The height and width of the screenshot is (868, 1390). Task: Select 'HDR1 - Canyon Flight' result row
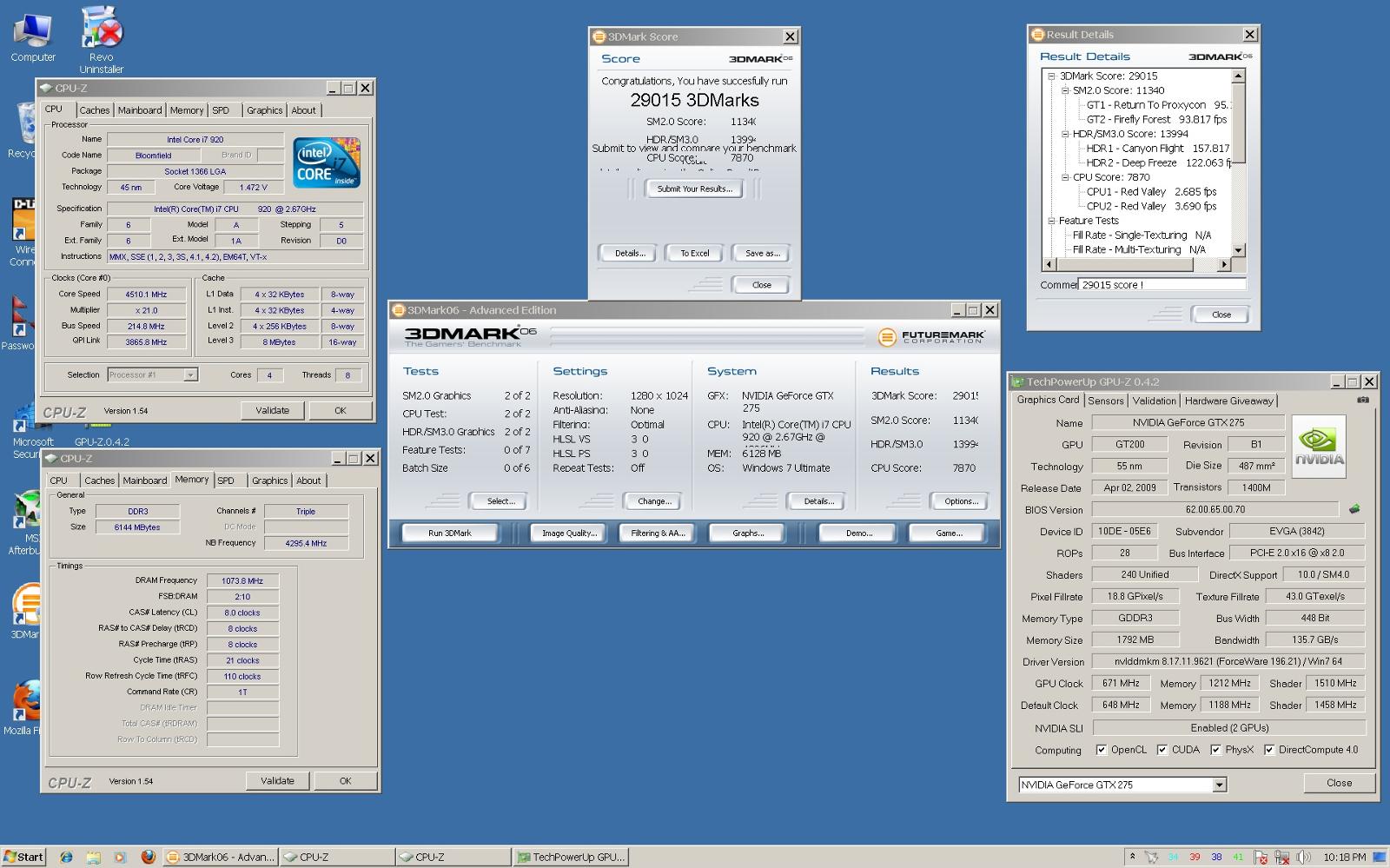1158,149
